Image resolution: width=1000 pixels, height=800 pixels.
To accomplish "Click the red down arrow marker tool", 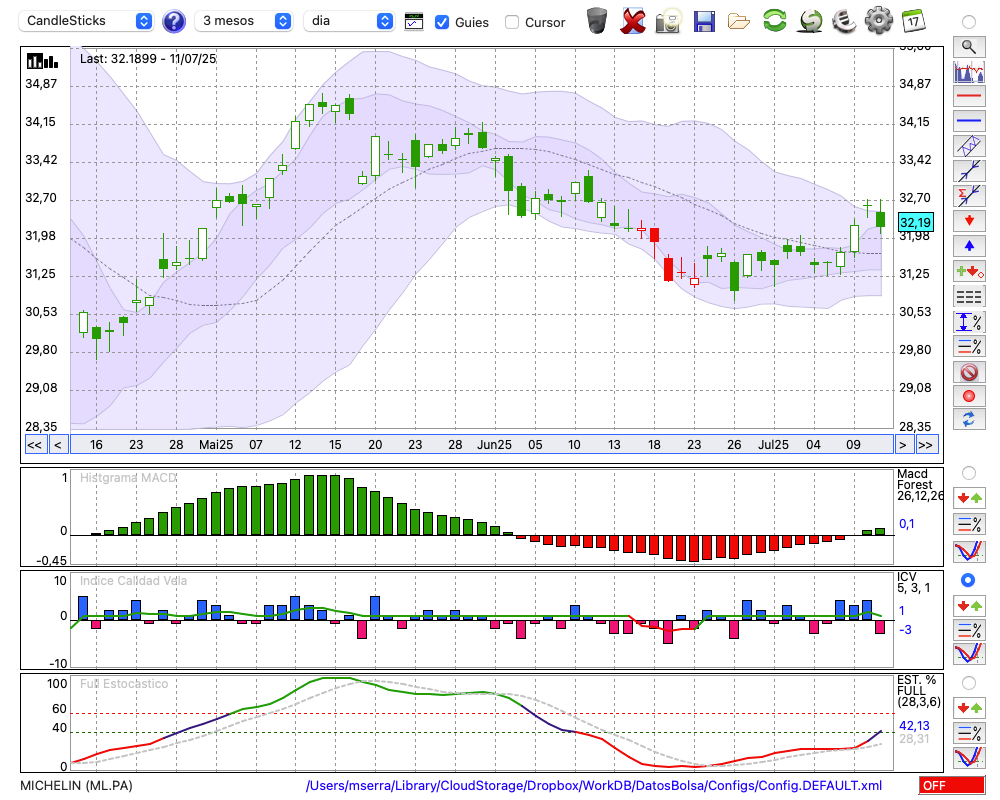I will point(969,221).
